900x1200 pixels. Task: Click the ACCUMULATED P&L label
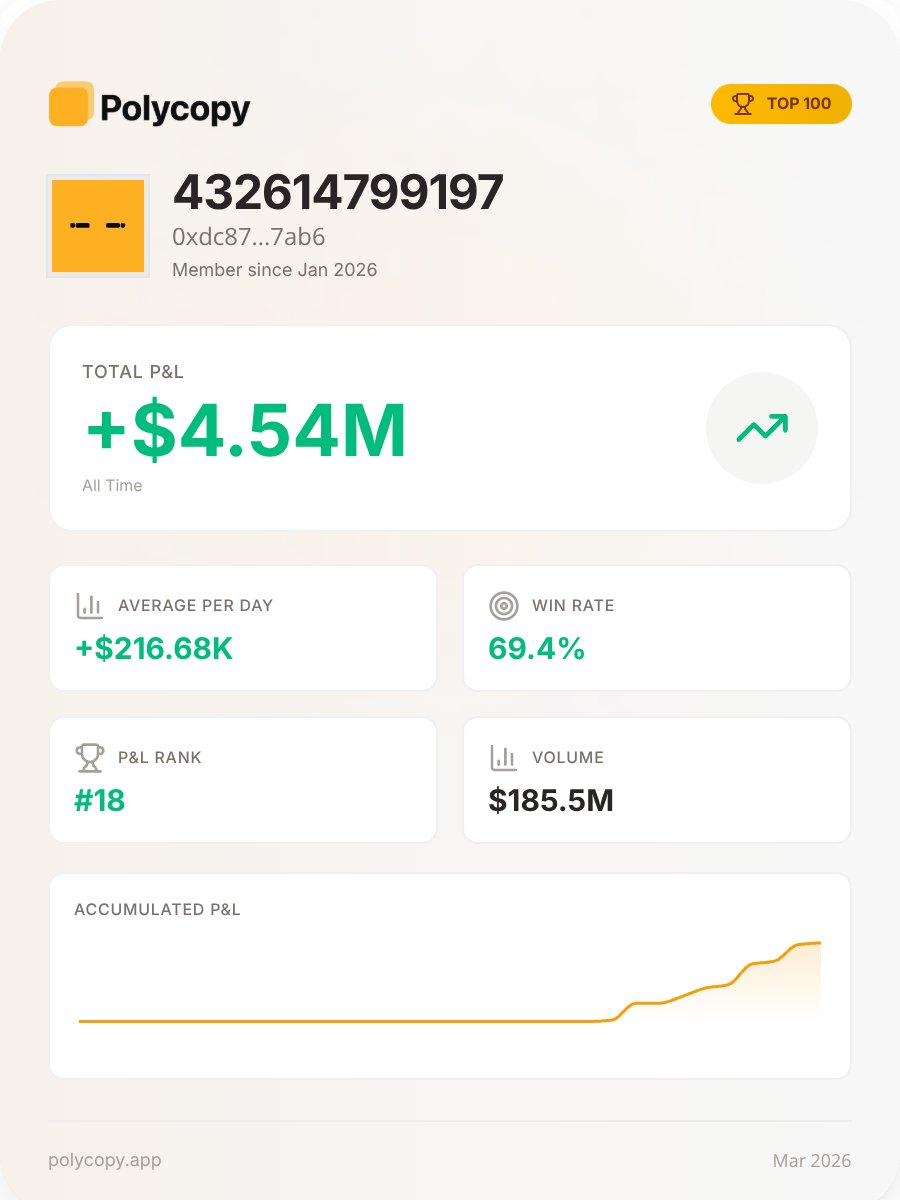157,910
